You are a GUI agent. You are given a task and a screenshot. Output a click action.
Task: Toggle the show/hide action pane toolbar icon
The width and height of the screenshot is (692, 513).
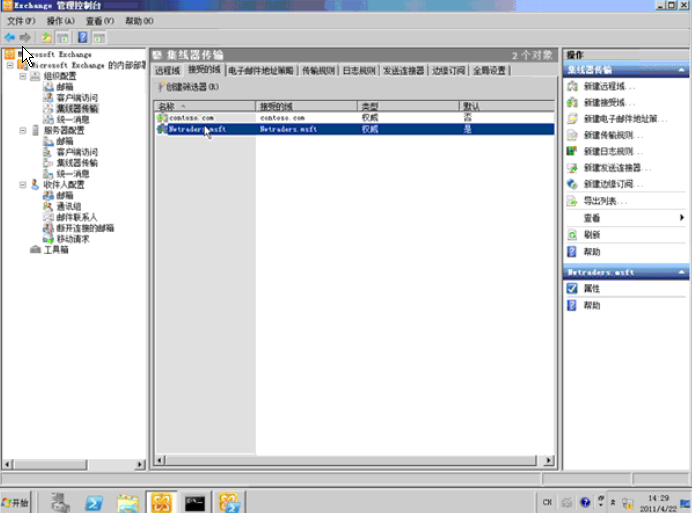tap(99, 38)
